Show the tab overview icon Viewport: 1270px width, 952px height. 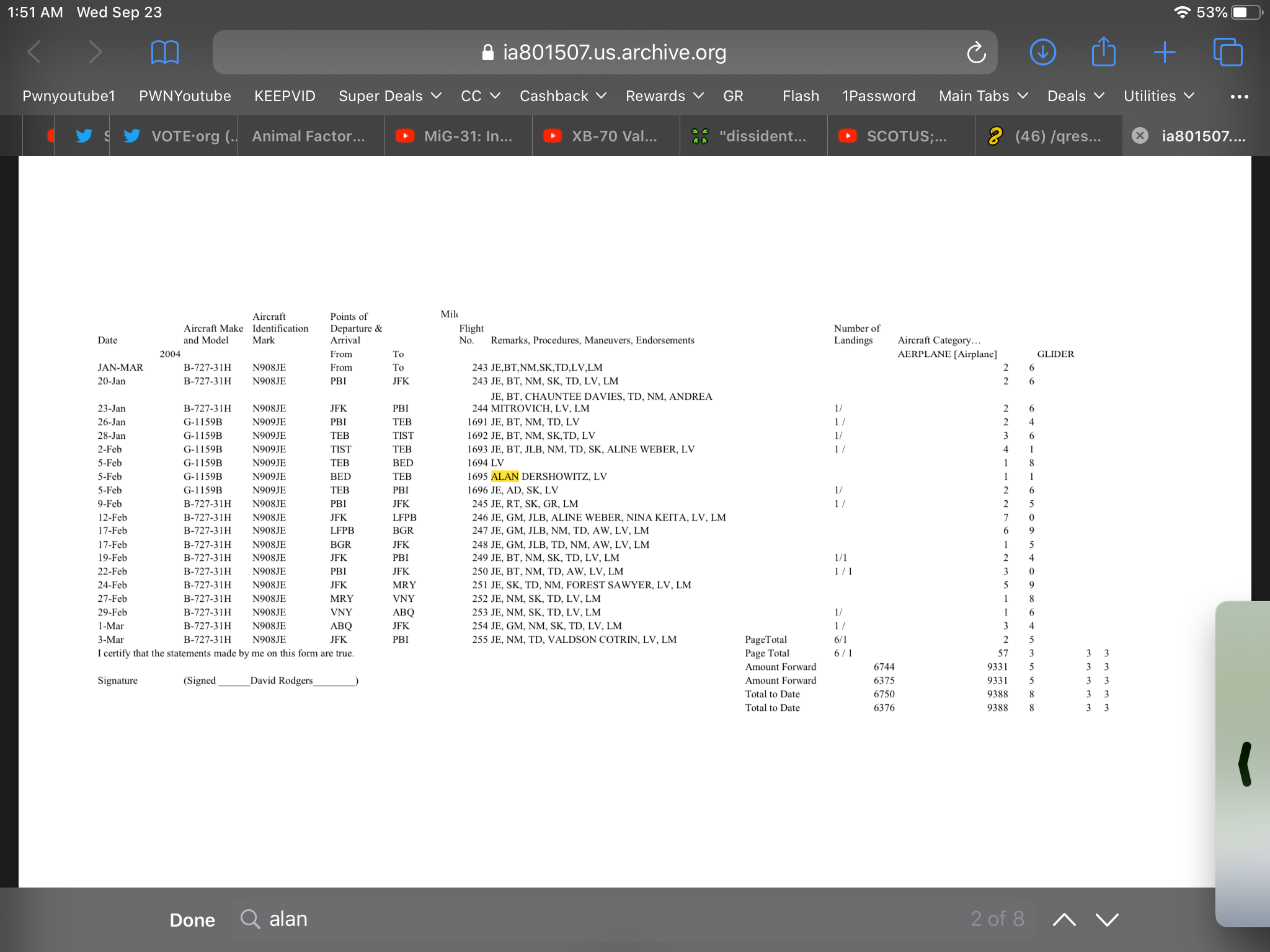point(1228,52)
